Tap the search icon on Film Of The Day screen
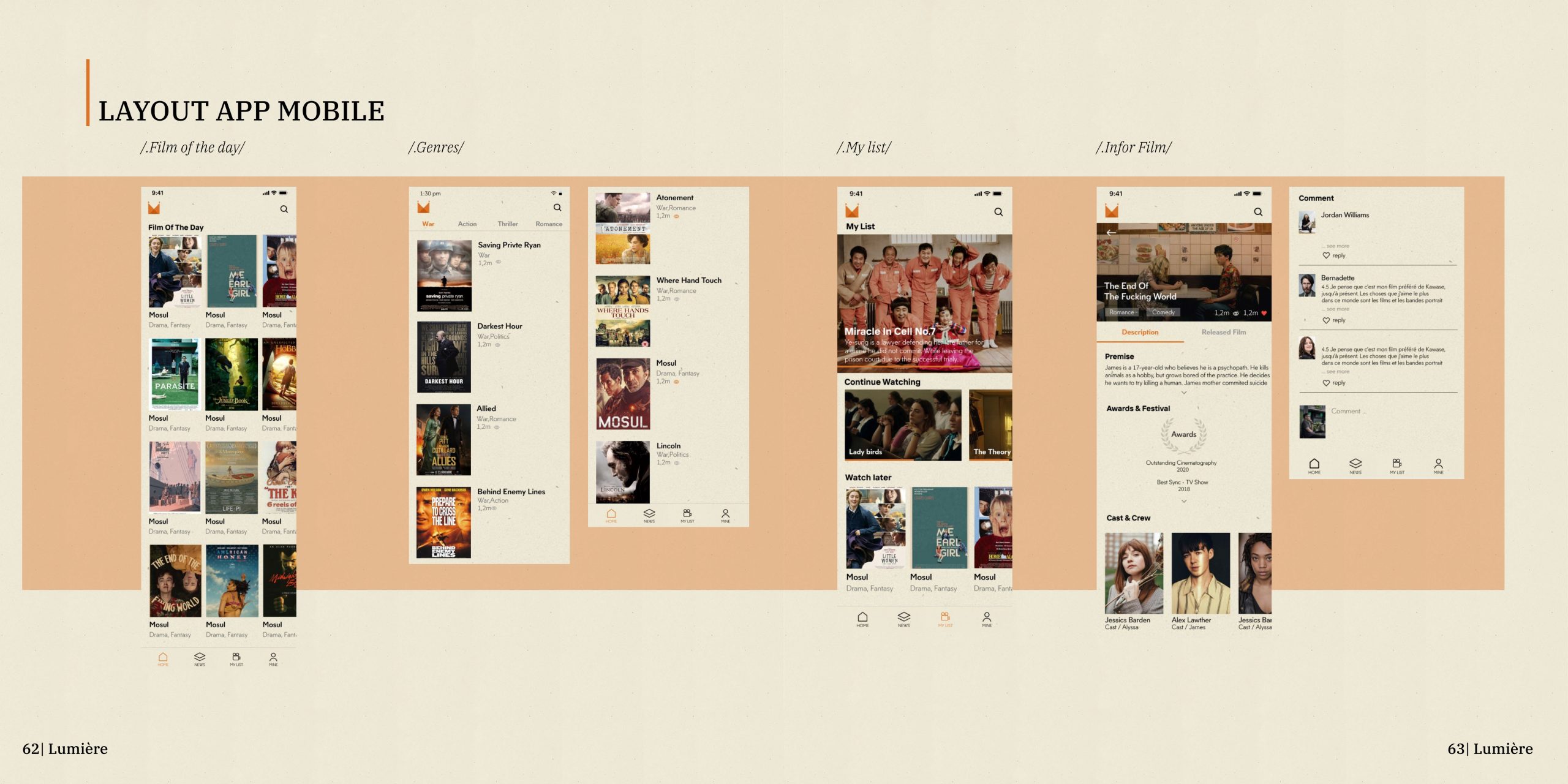This screenshot has height=784, width=1568. click(x=284, y=209)
